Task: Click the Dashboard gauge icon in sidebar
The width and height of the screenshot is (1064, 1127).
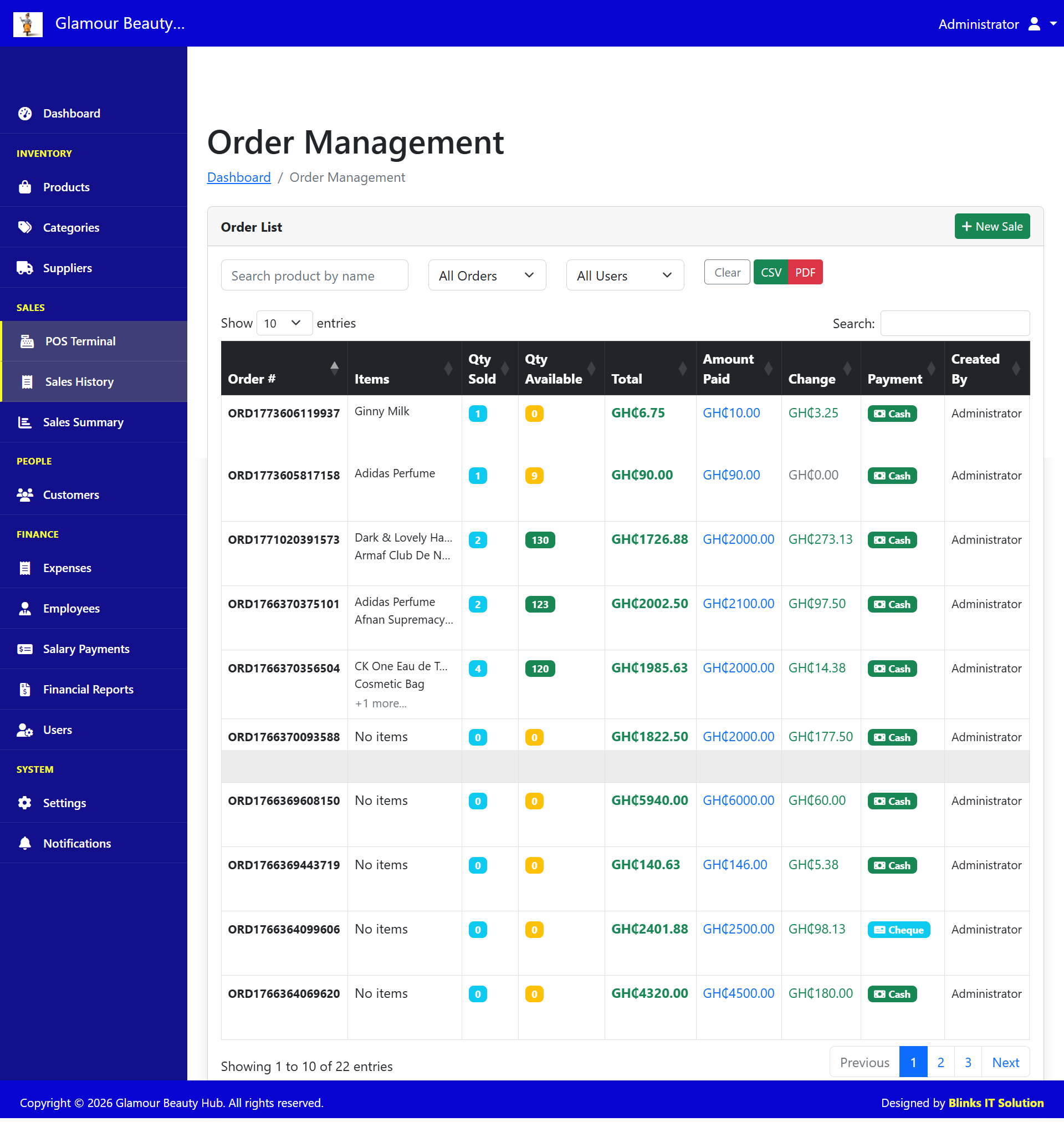Action: pyautogui.click(x=25, y=114)
